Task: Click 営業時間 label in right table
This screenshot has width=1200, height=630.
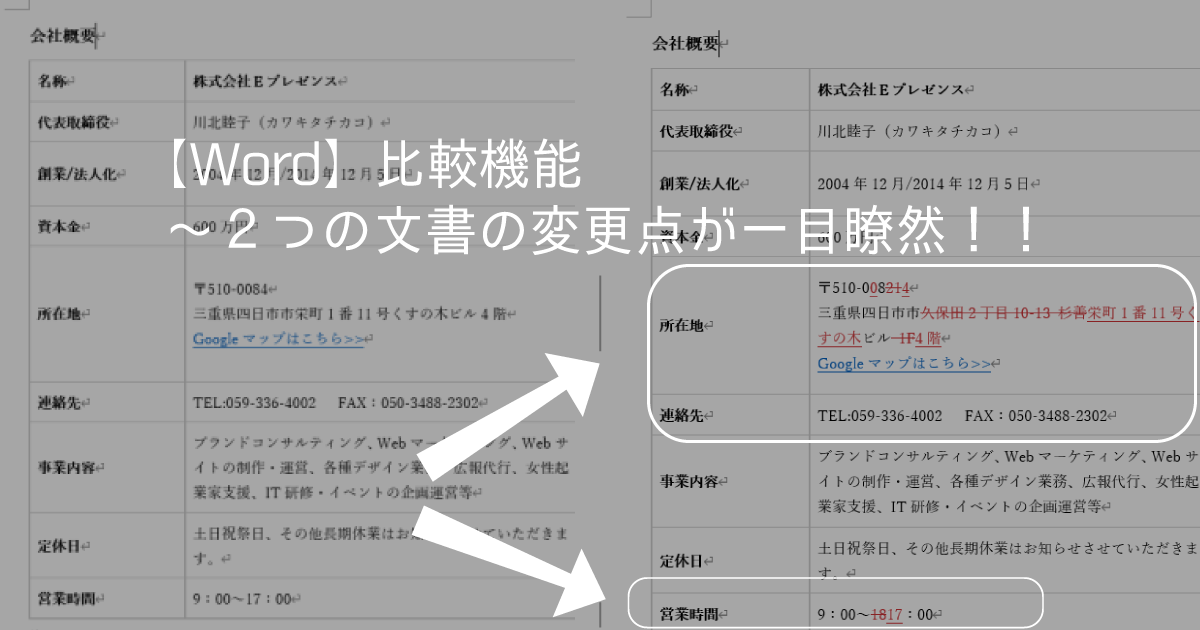Action: point(688,612)
